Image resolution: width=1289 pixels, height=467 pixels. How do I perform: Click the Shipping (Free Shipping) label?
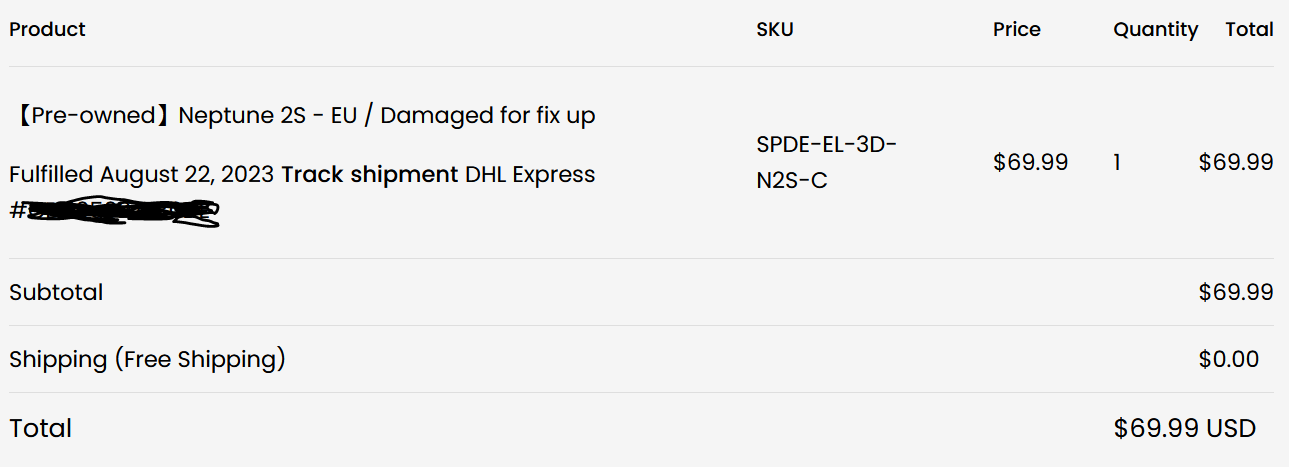pyautogui.click(x=147, y=360)
